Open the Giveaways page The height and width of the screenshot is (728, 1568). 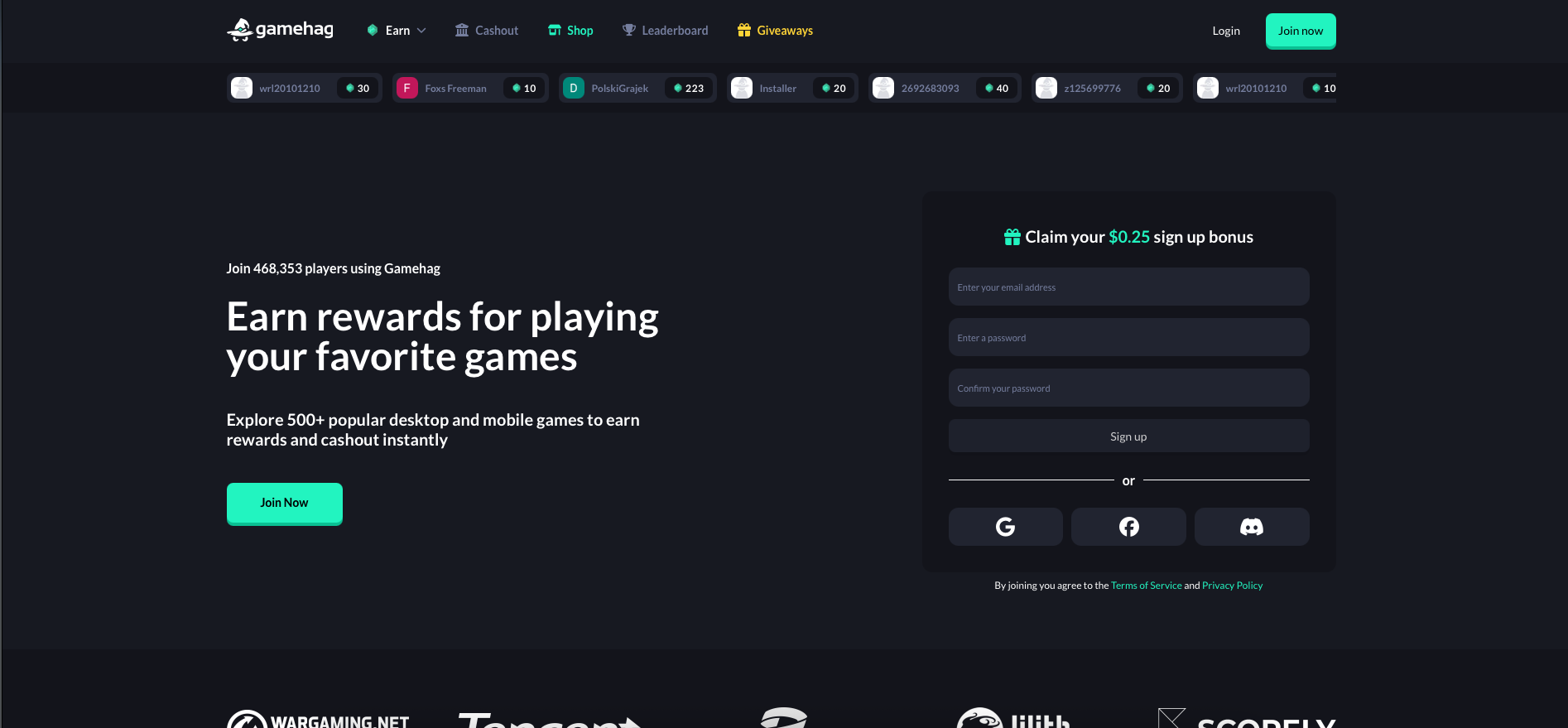pos(775,31)
